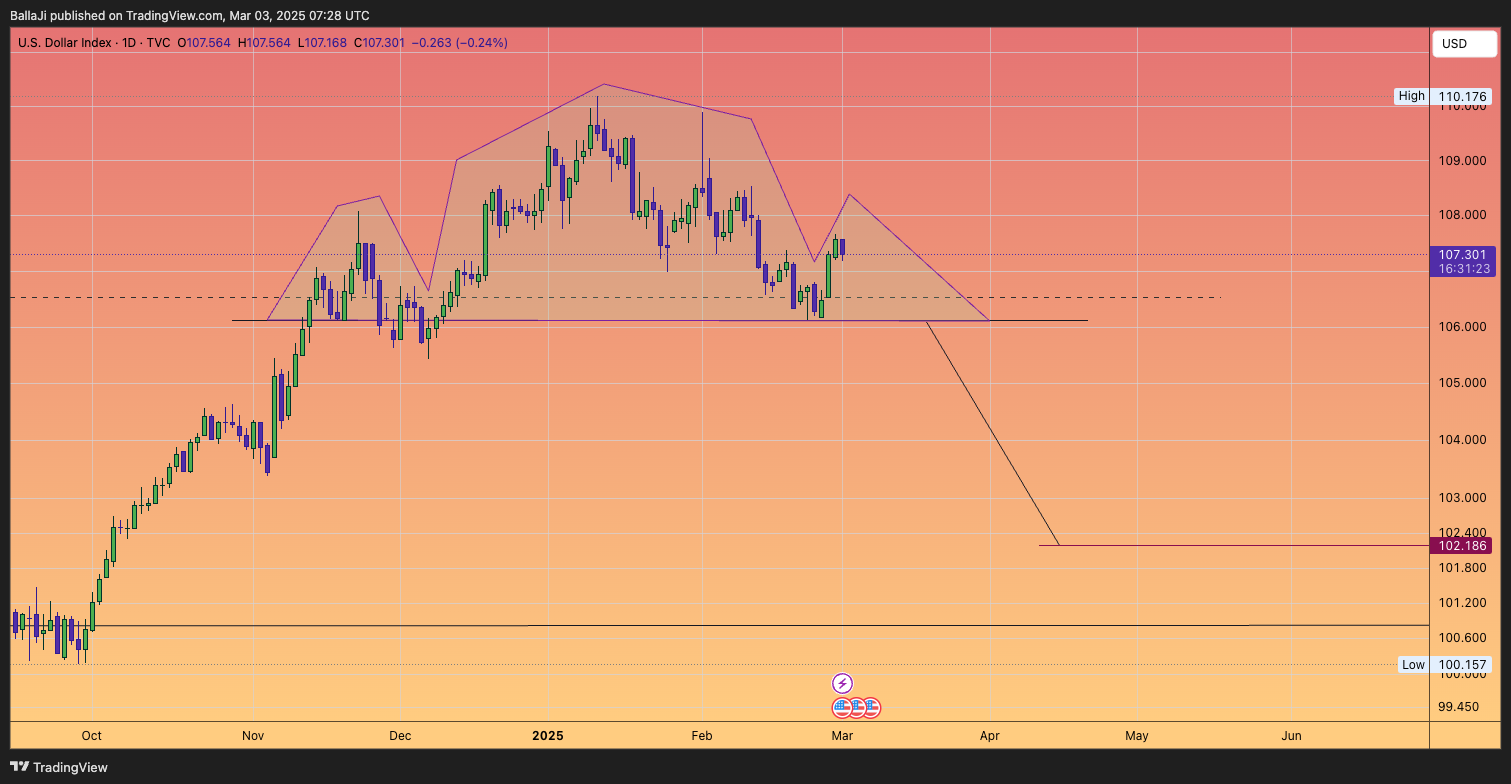
Task: Click the H107.564 high value
Action: pos(264,43)
